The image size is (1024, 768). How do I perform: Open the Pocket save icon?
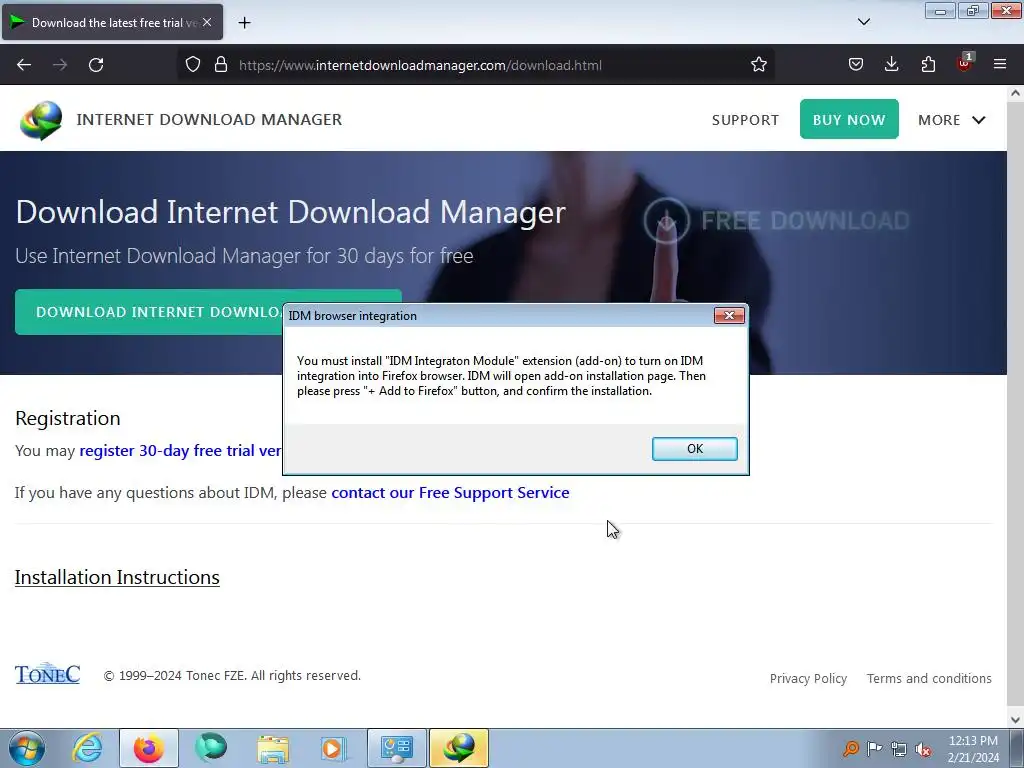856,65
